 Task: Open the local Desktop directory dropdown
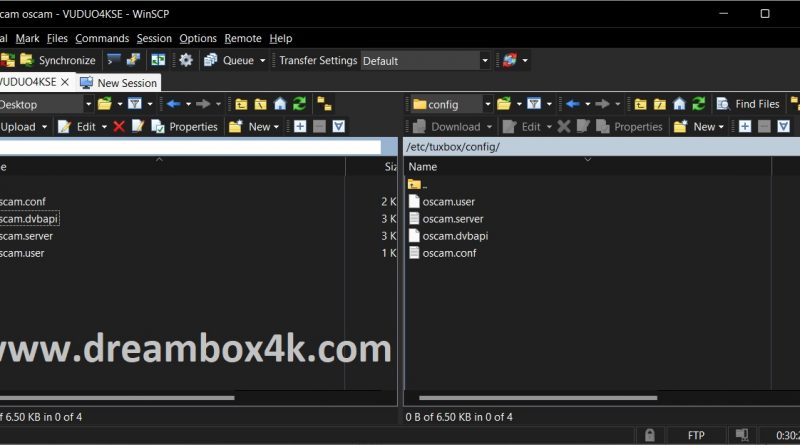coord(88,104)
